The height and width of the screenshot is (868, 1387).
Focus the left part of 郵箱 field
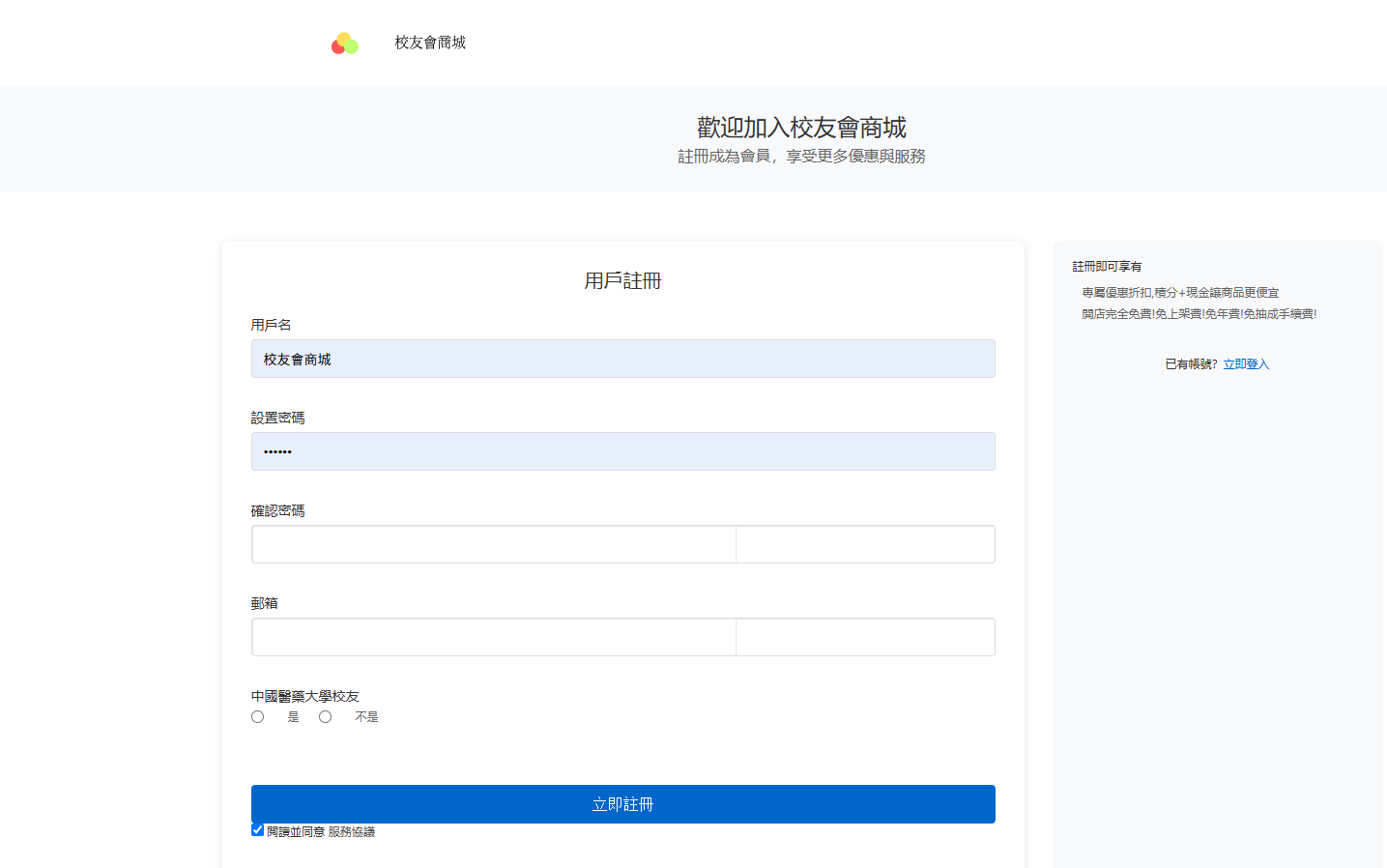pyautogui.click(x=494, y=637)
